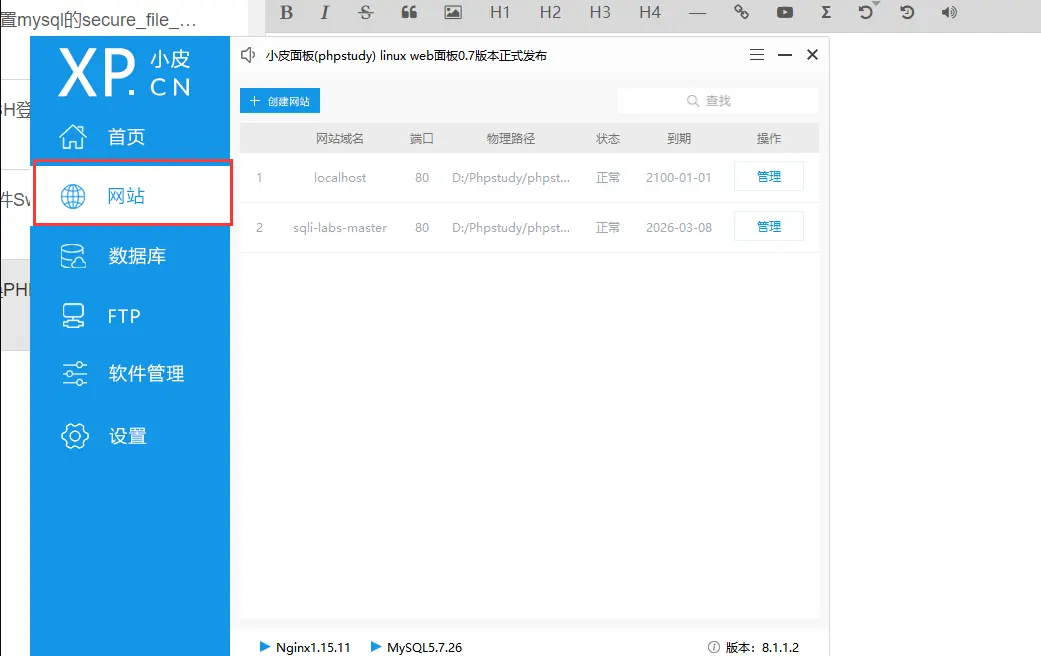Click 管理 button for localhost row
This screenshot has width=1041, height=656.
click(x=769, y=177)
